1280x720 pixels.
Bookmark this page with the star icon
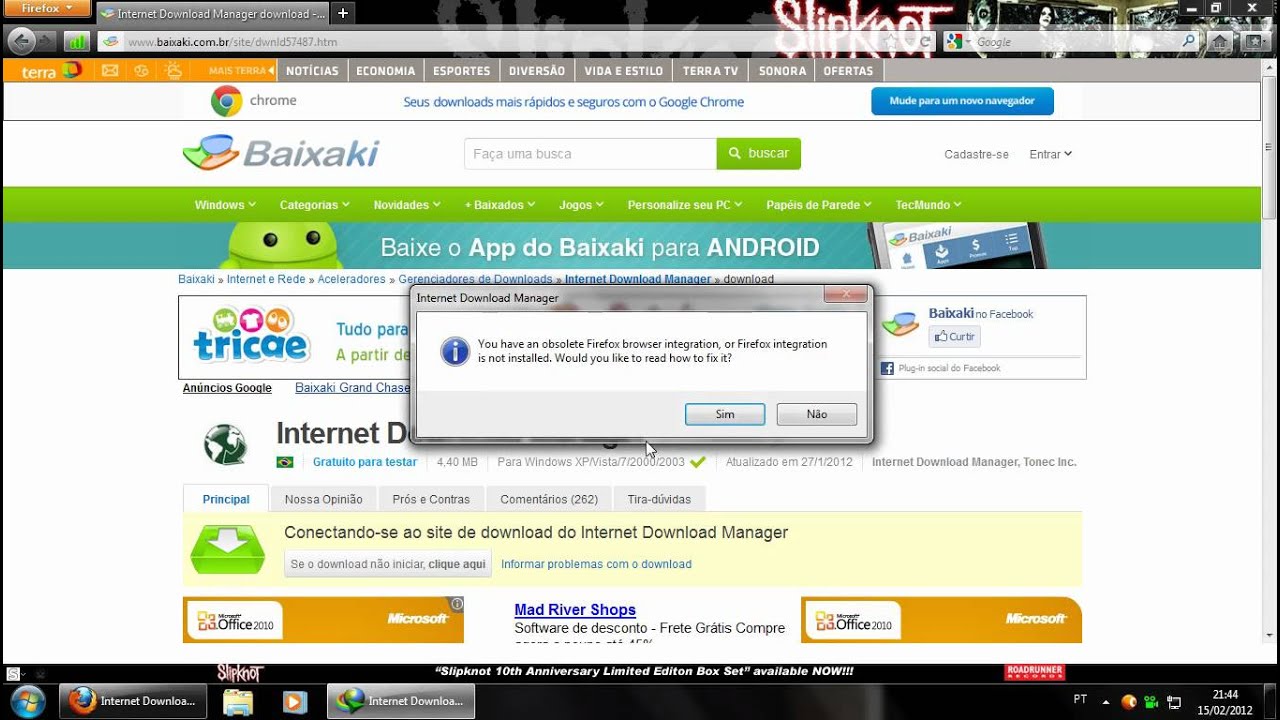tap(890, 42)
